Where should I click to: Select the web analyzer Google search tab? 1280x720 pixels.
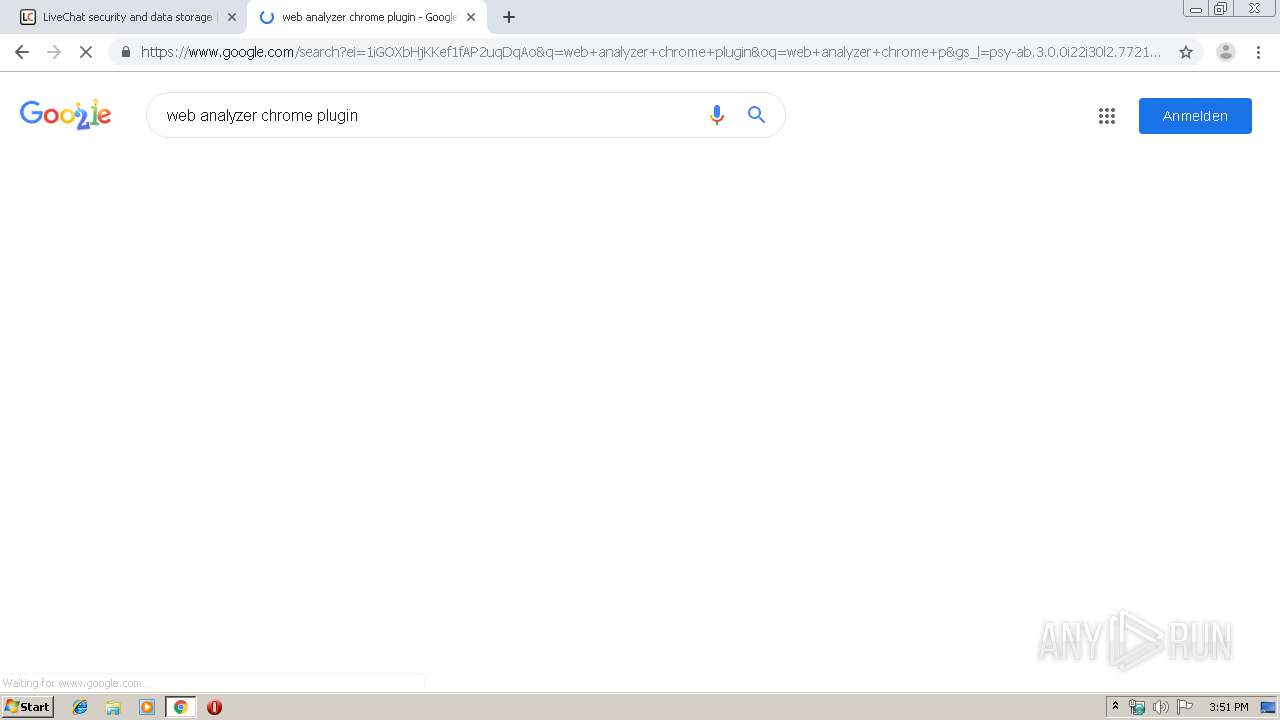coord(366,17)
